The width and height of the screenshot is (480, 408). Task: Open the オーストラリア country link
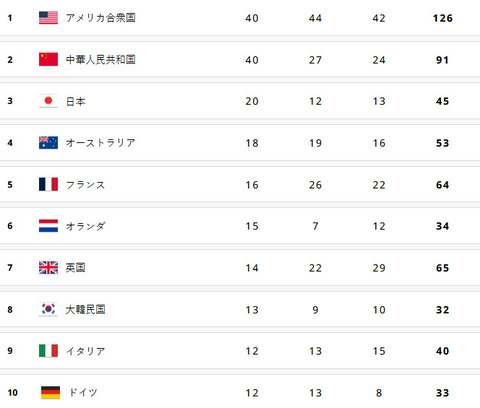[x=101, y=143]
